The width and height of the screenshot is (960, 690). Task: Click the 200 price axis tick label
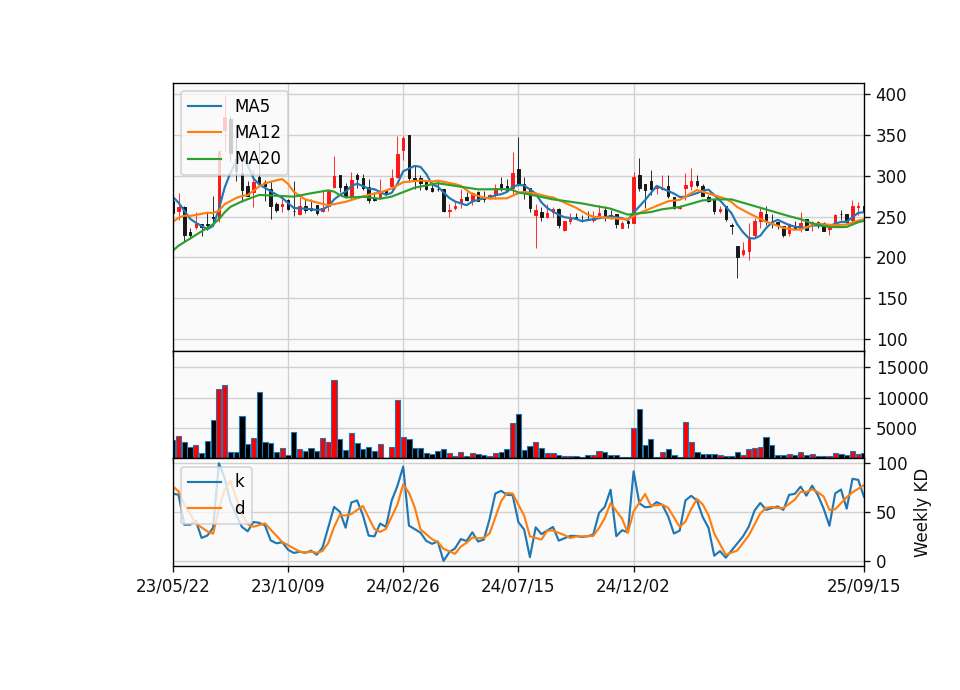coord(891,258)
